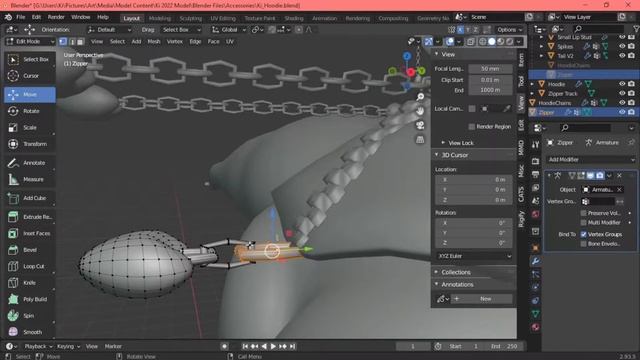Enable Preserve Volume checkbox
The width and height of the screenshot is (640, 360).
pos(584,213)
